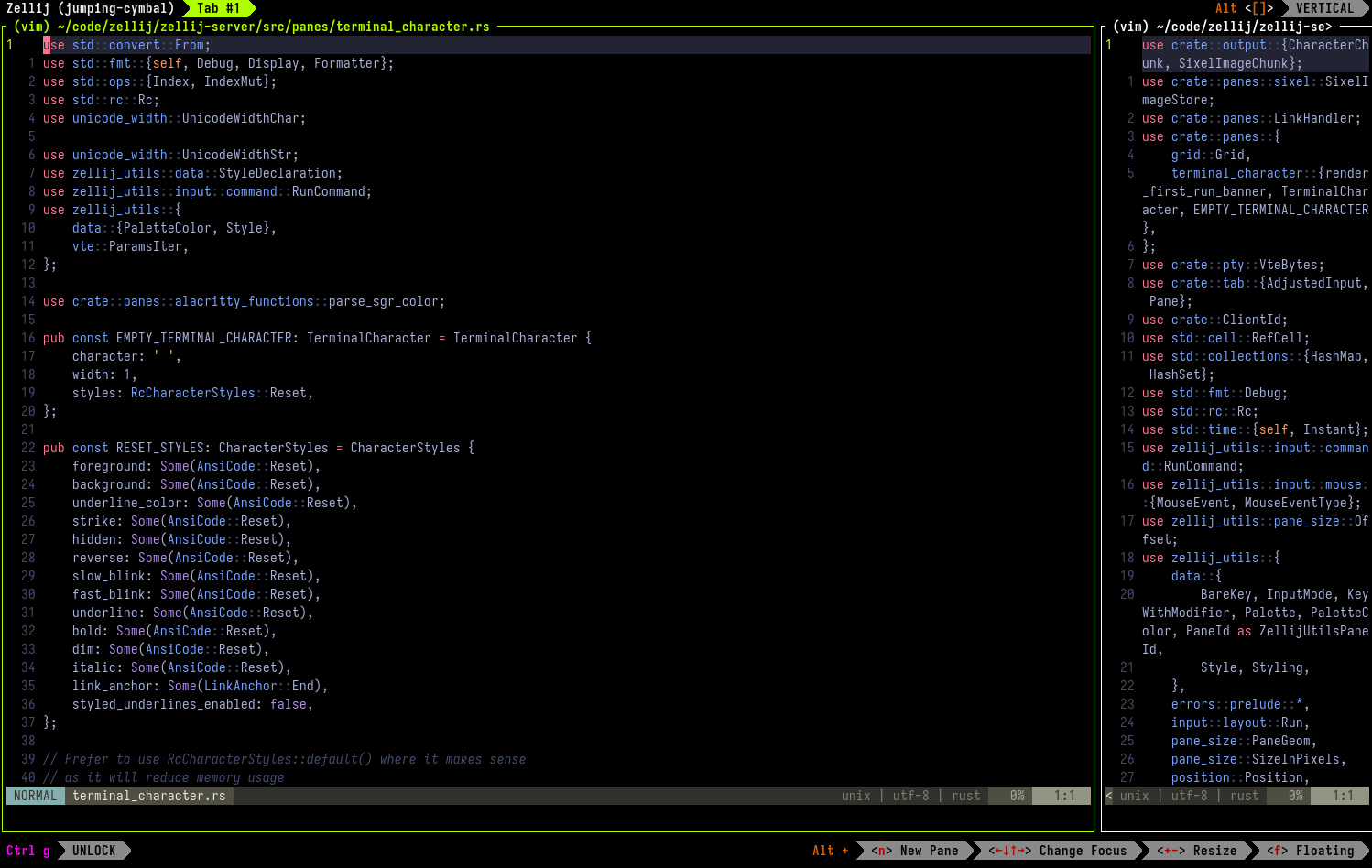Click RefCell import in right pane
This screenshot has height=868, width=1372.
(x=1278, y=338)
